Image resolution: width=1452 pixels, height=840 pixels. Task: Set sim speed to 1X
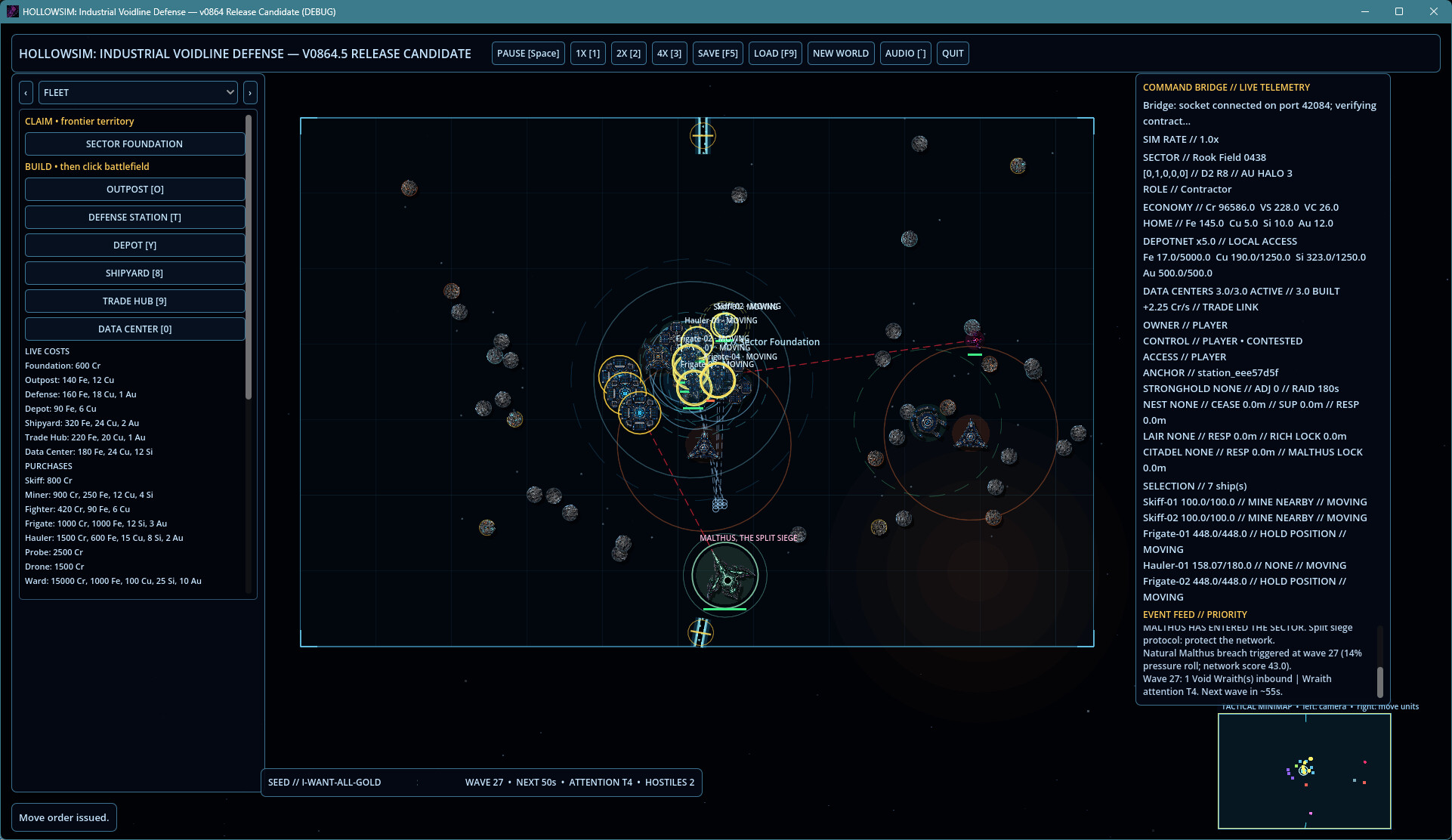coord(588,54)
